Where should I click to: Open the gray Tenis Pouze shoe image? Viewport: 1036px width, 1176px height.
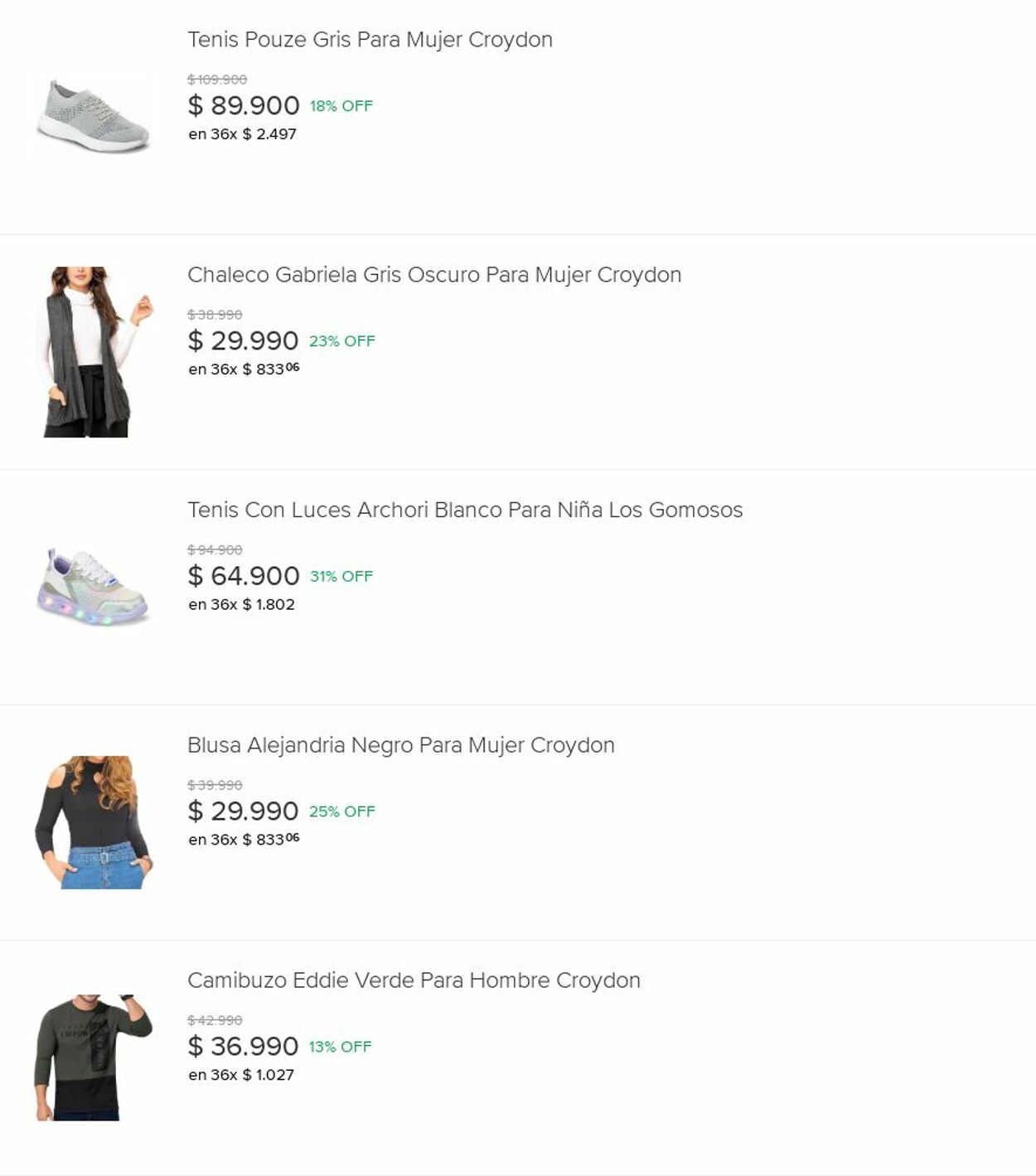tap(93, 117)
